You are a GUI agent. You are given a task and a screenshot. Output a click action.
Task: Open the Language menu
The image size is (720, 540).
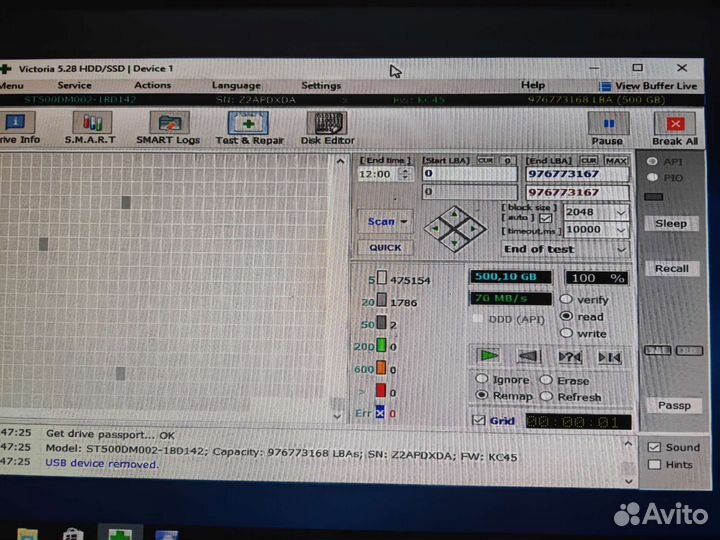pos(236,86)
